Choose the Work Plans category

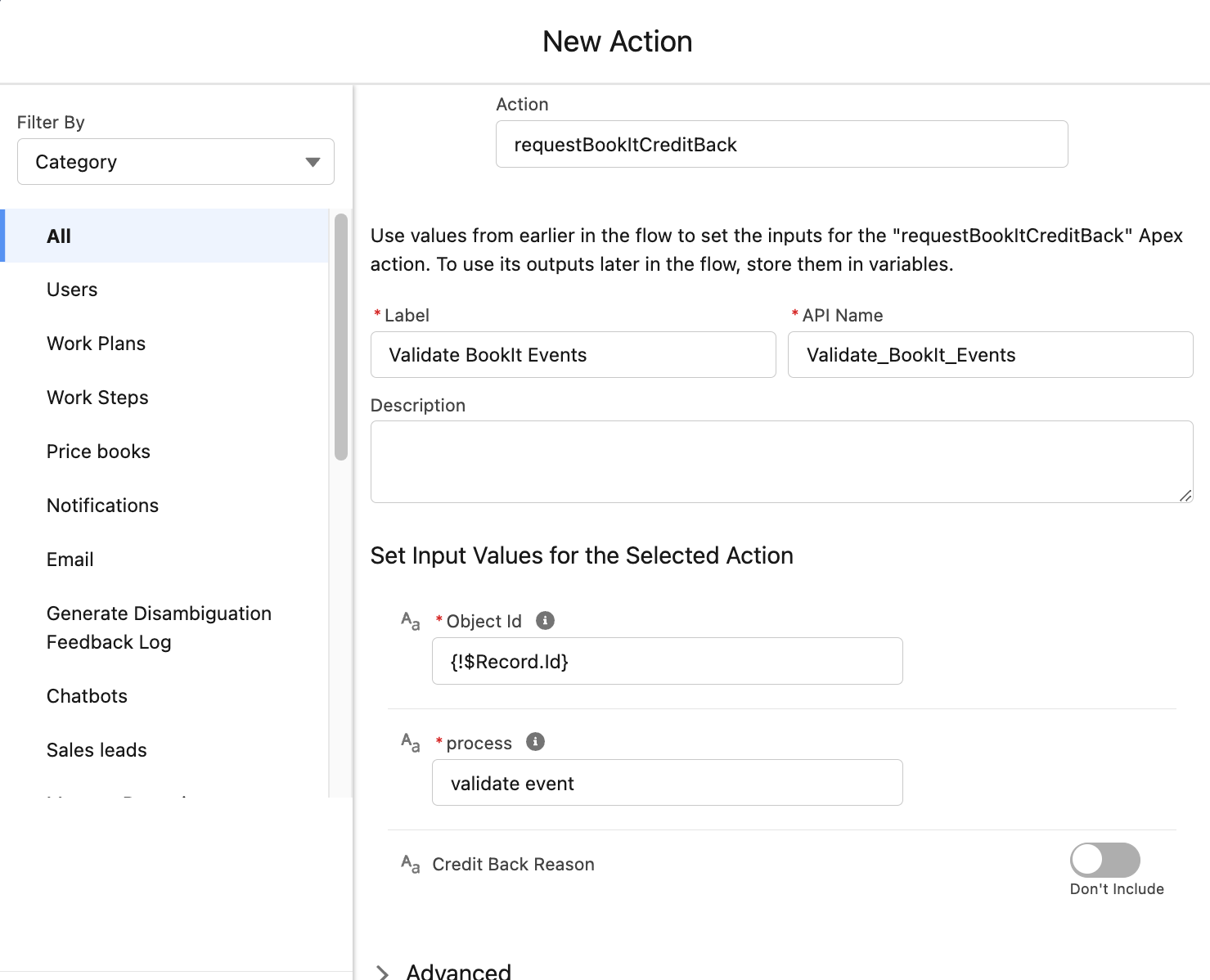click(96, 344)
